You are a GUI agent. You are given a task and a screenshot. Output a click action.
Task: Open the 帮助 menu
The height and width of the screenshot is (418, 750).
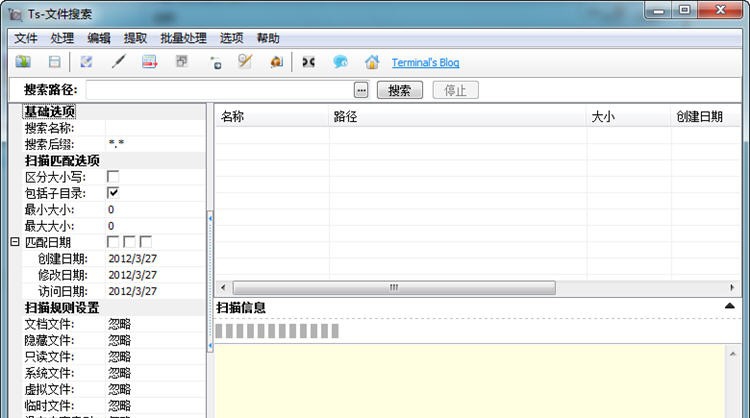(x=268, y=38)
